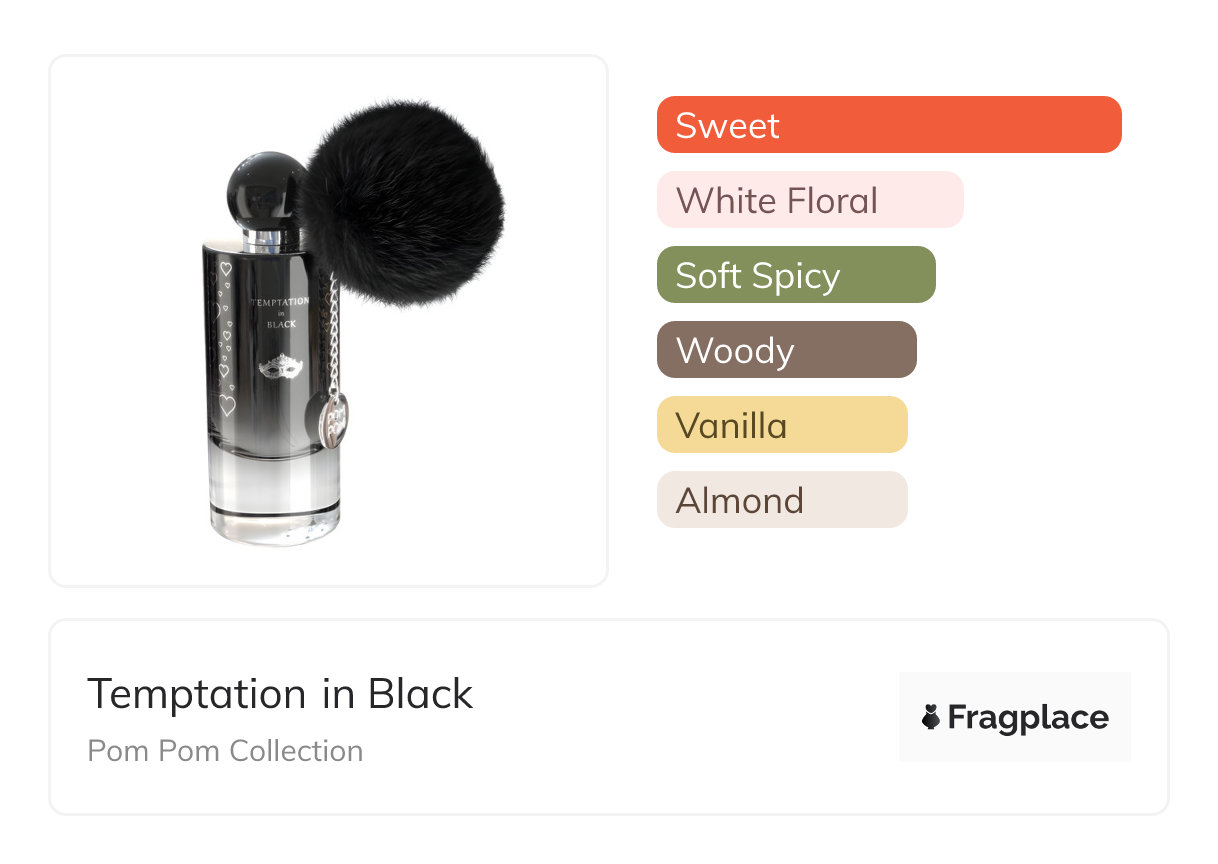Click the large heart at bottle's lower left
1218x864 pixels.
coord(227,405)
